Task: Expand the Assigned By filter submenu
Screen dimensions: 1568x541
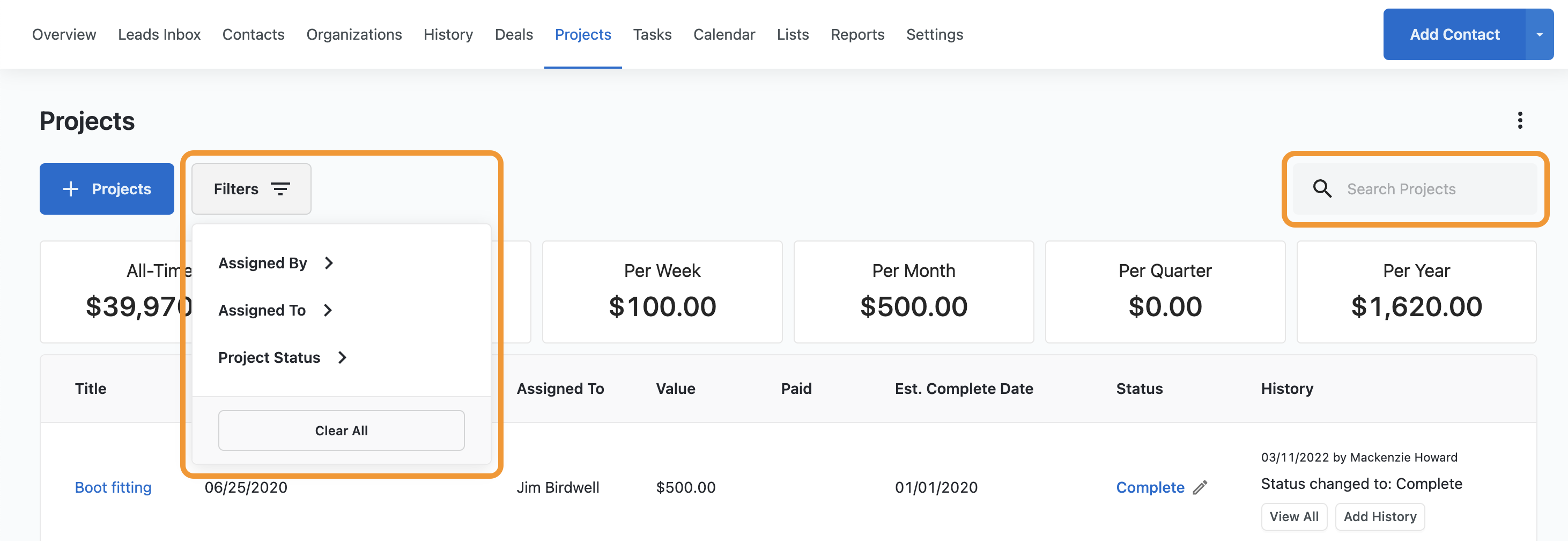Action: coord(276,263)
